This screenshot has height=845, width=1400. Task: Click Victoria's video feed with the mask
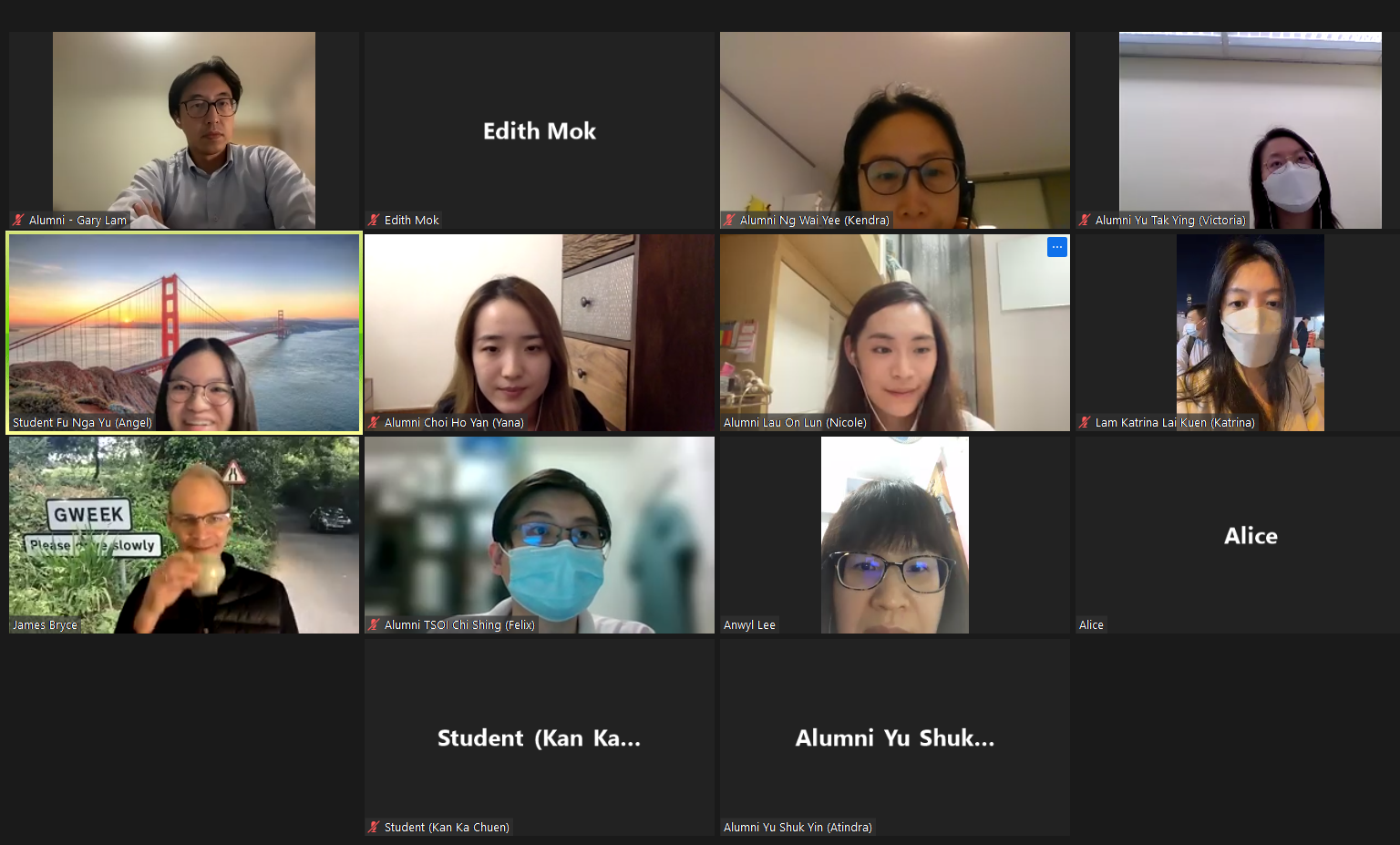coord(1251,130)
